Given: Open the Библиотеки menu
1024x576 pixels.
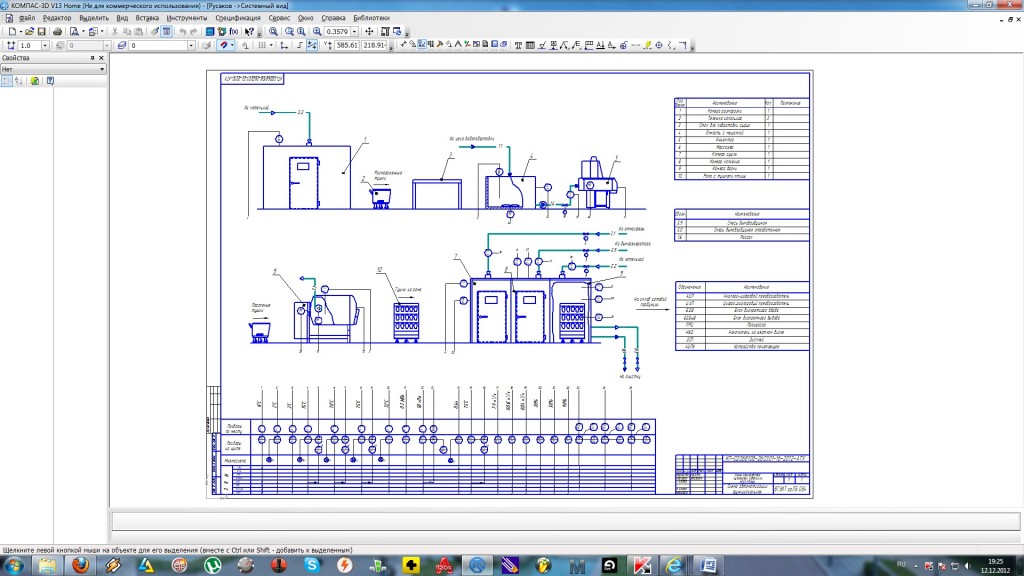Looking at the screenshot, I should point(371,18).
